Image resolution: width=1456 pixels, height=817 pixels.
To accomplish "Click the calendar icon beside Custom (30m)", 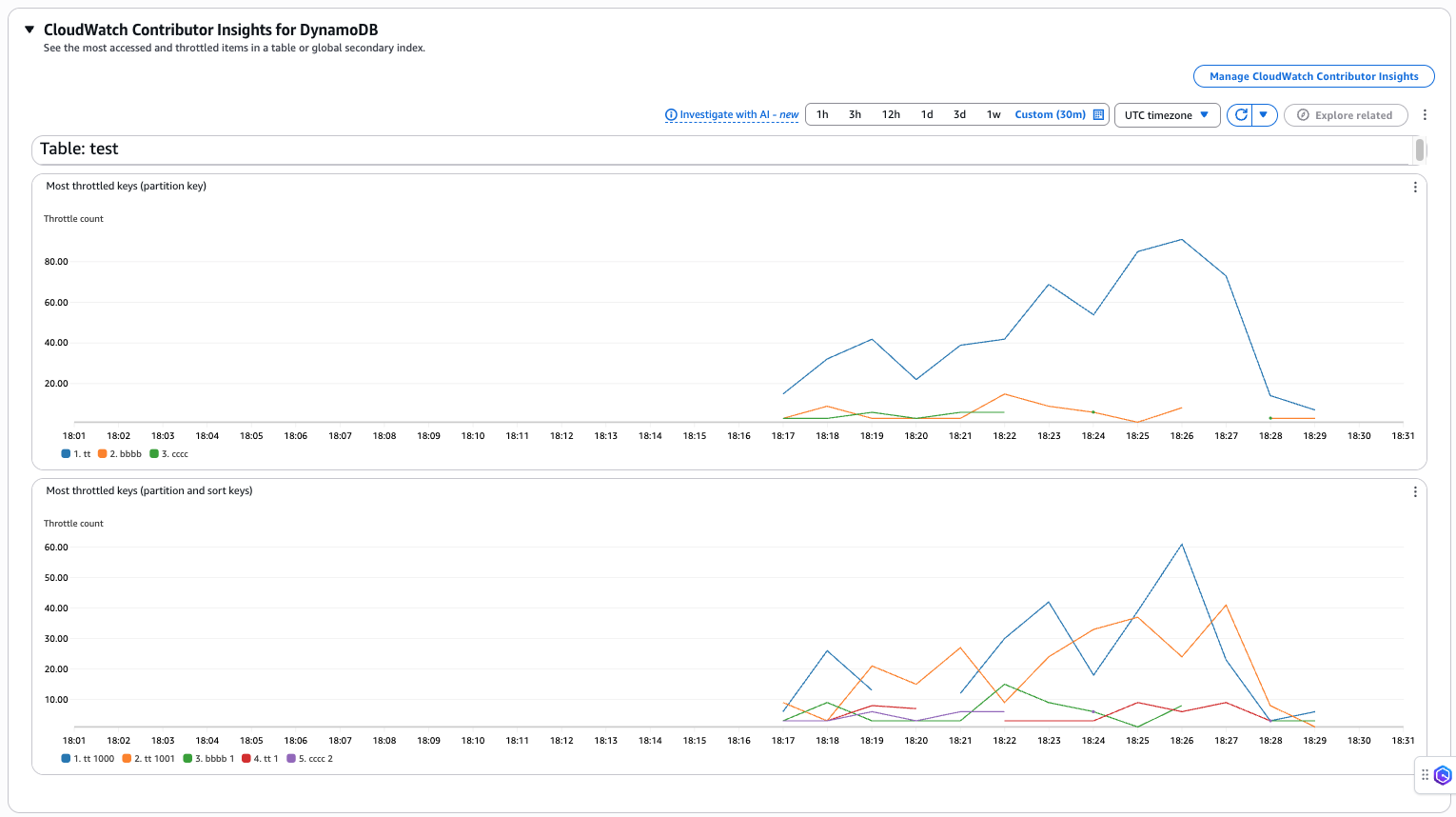I will [x=1099, y=114].
